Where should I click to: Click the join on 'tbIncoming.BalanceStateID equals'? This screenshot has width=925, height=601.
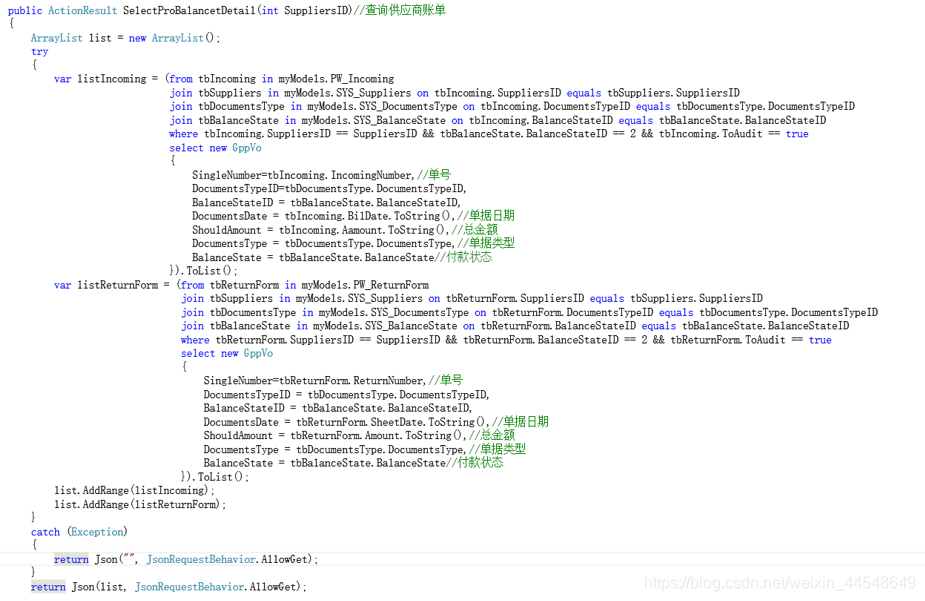(497, 120)
